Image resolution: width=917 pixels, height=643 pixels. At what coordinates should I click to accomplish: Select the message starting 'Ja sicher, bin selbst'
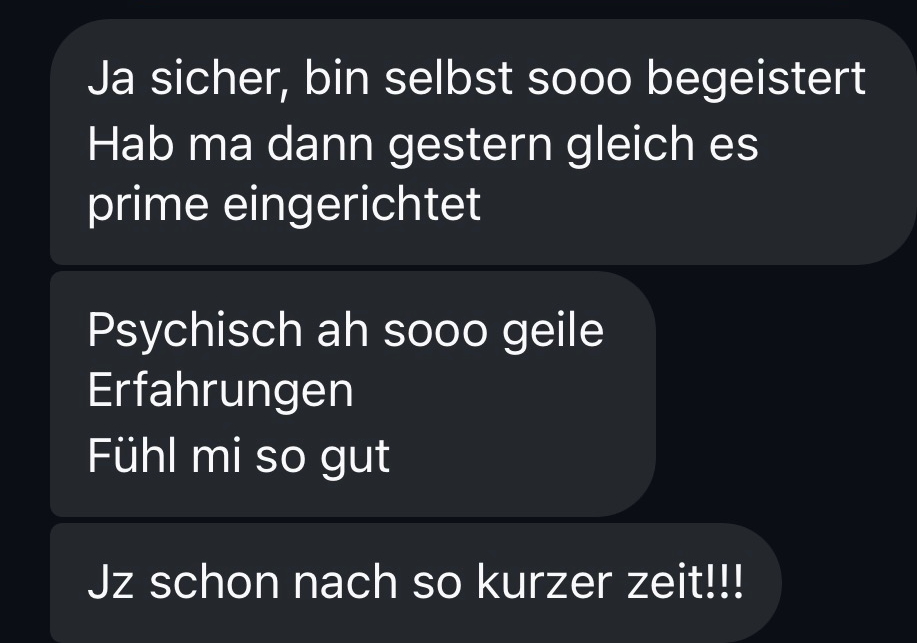pos(483,142)
